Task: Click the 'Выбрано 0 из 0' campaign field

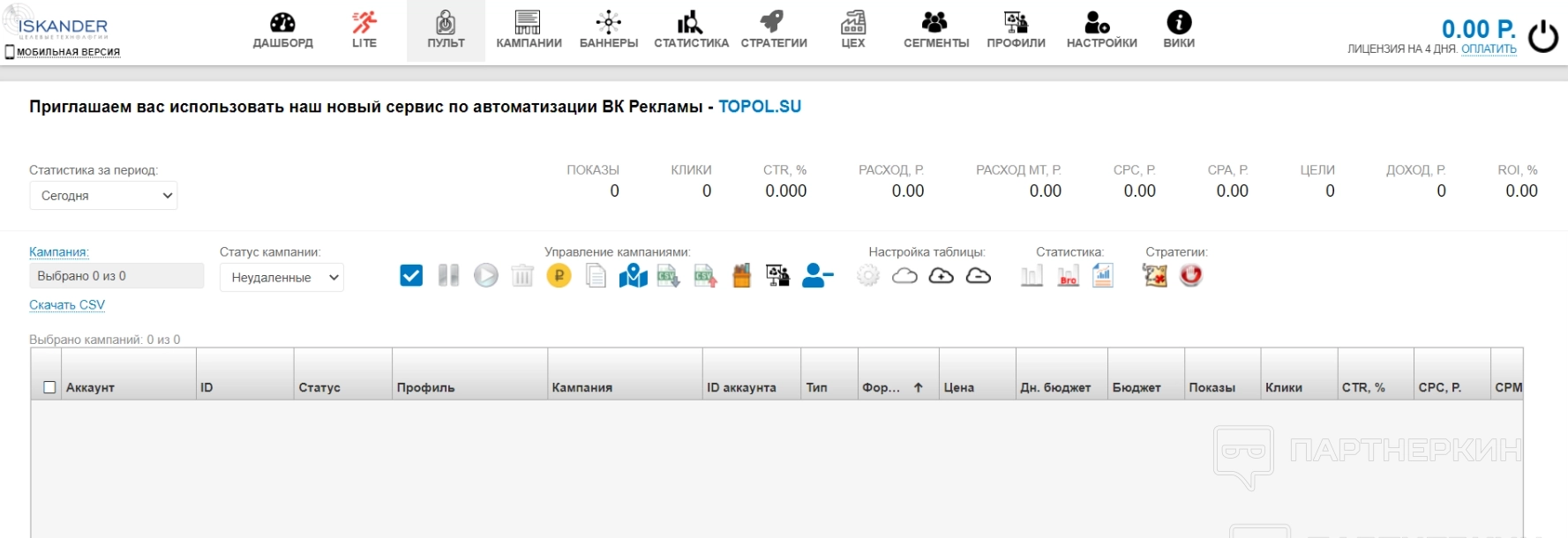Action: pyautogui.click(x=116, y=276)
